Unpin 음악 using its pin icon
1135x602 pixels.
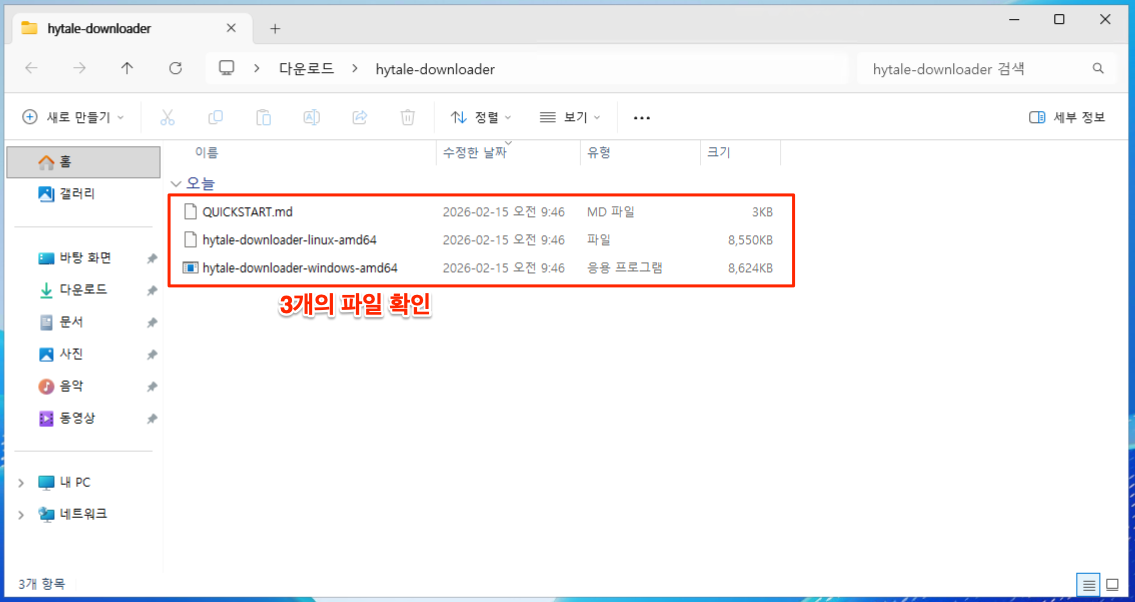pyautogui.click(x=152, y=386)
